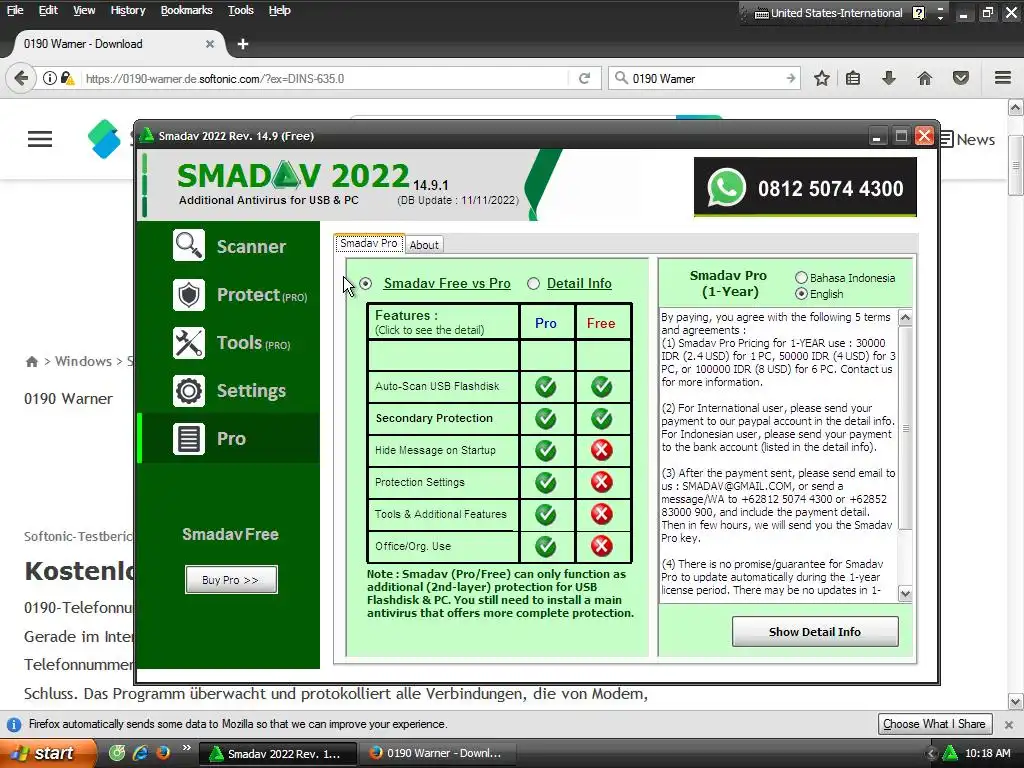
Task: Click the search go arrow in Firefox search box
Action: click(791, 78)
